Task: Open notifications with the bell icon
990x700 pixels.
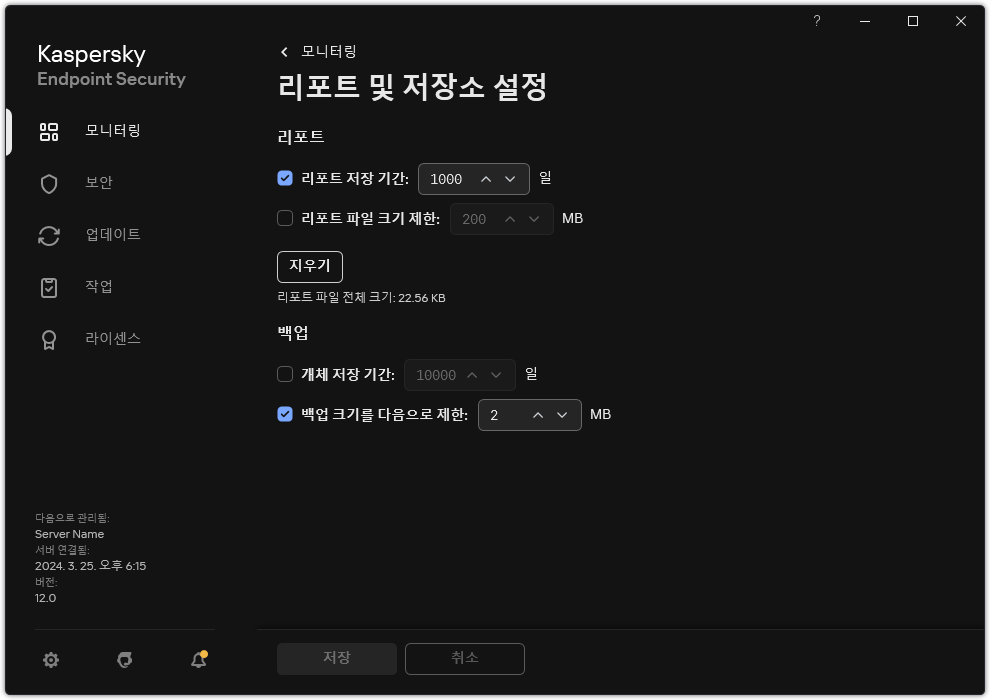Action: (x=198, y=660)
